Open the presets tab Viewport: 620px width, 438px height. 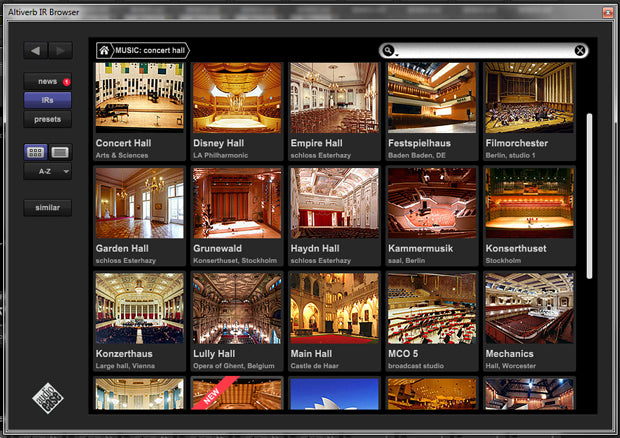[47, 119]
